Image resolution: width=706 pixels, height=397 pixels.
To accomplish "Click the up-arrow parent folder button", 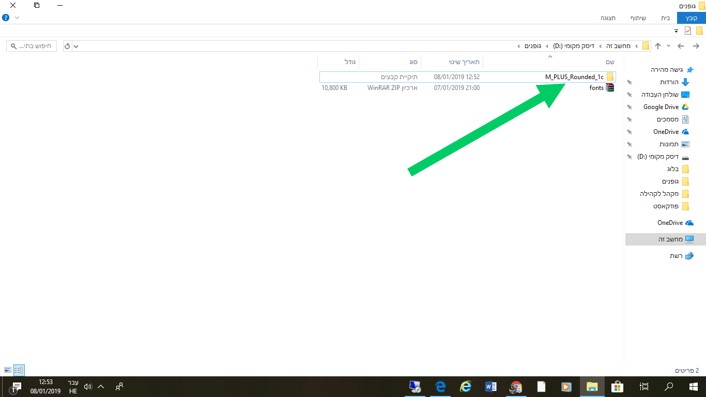I will [658, 46].
